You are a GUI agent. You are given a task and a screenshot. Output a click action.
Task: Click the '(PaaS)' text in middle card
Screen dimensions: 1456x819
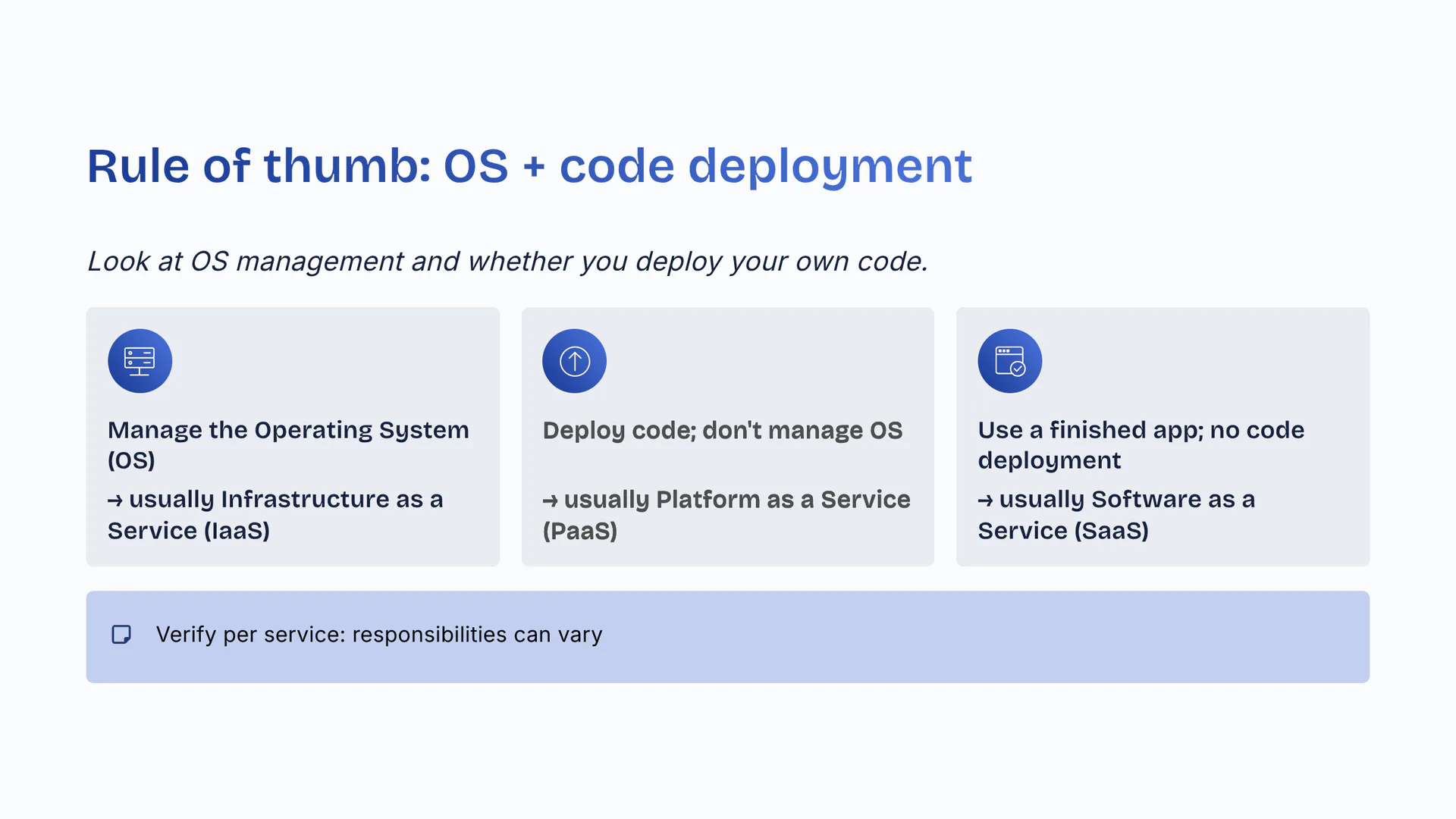coord(579,531)
